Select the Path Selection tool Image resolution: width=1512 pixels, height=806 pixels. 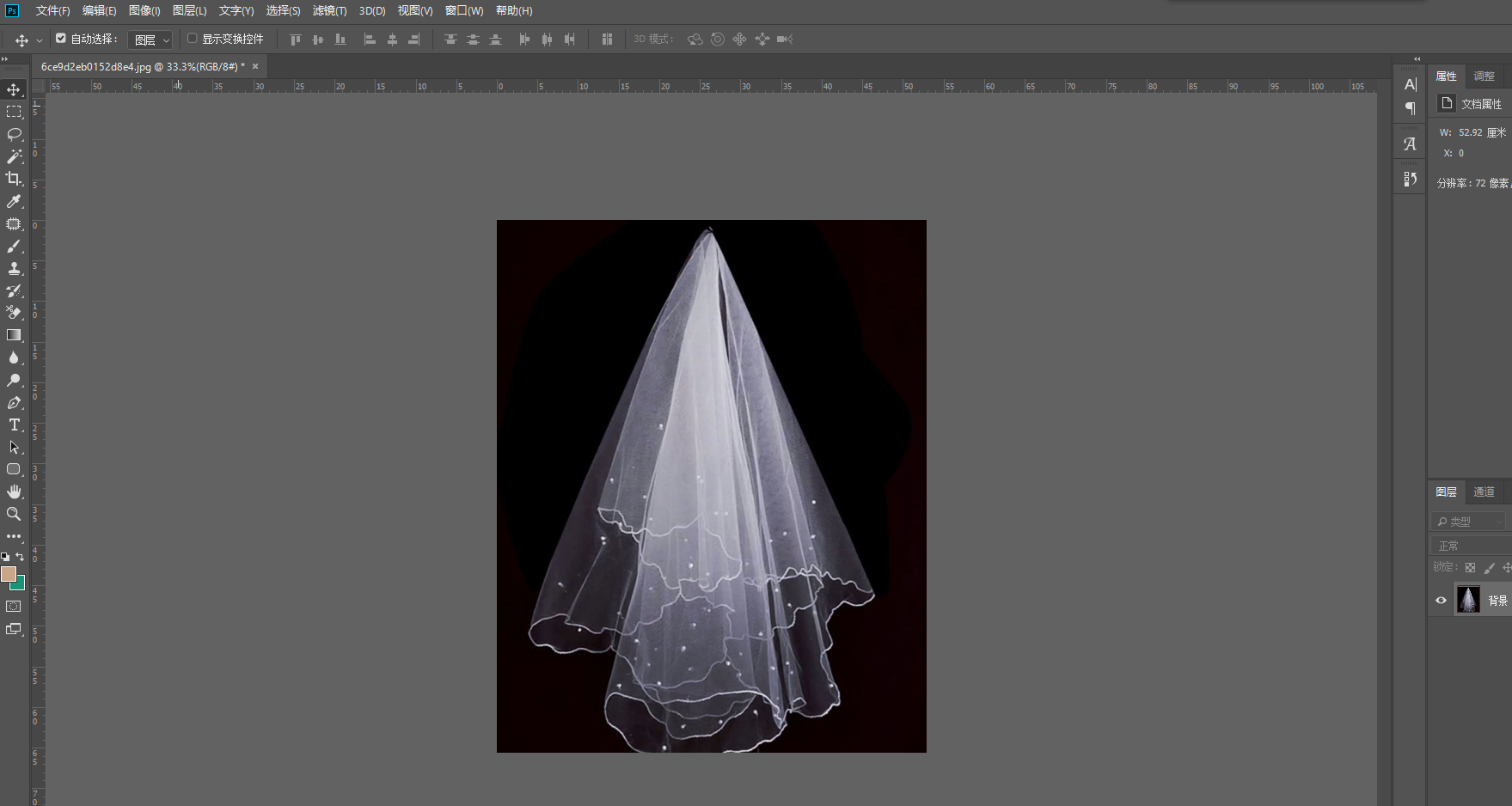14,447
